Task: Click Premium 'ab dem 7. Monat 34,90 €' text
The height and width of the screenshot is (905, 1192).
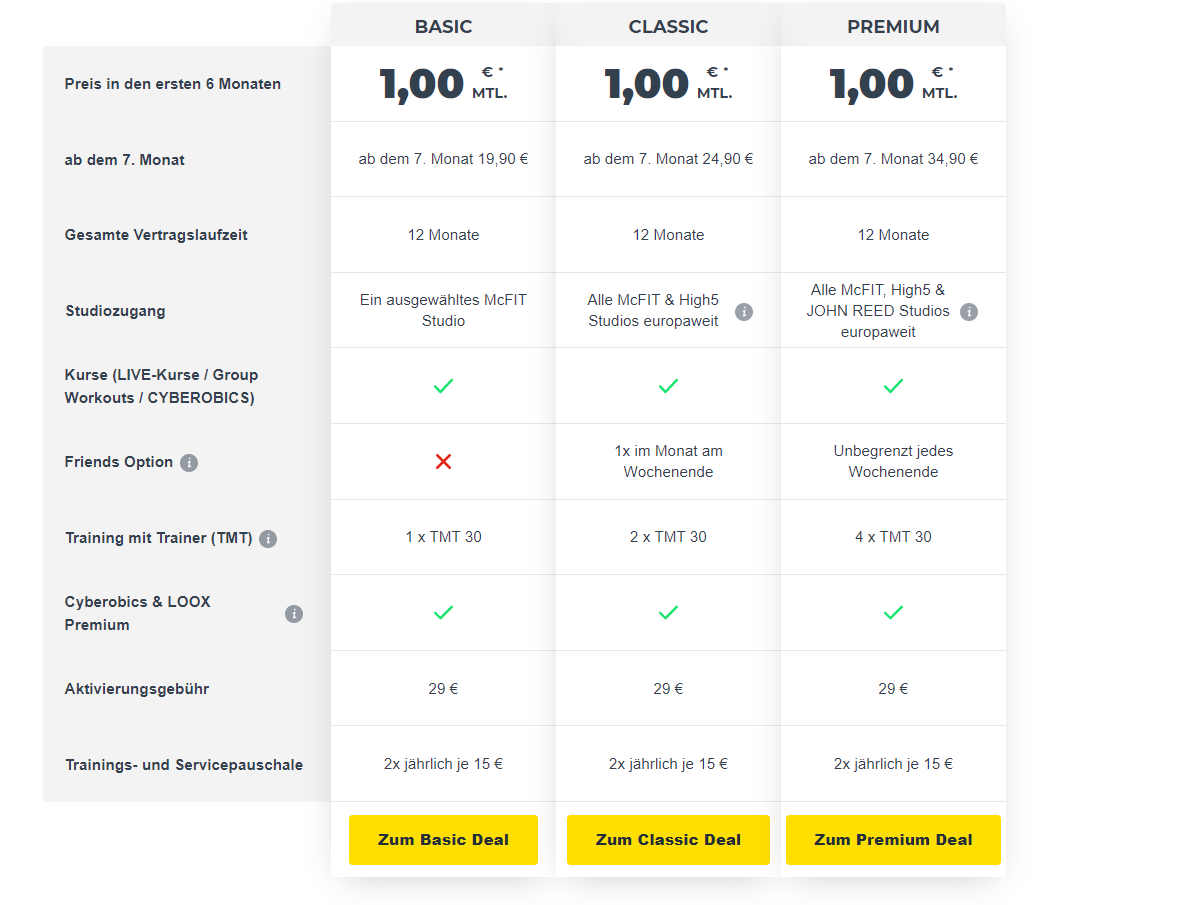Action: click(x=893, y=159)
